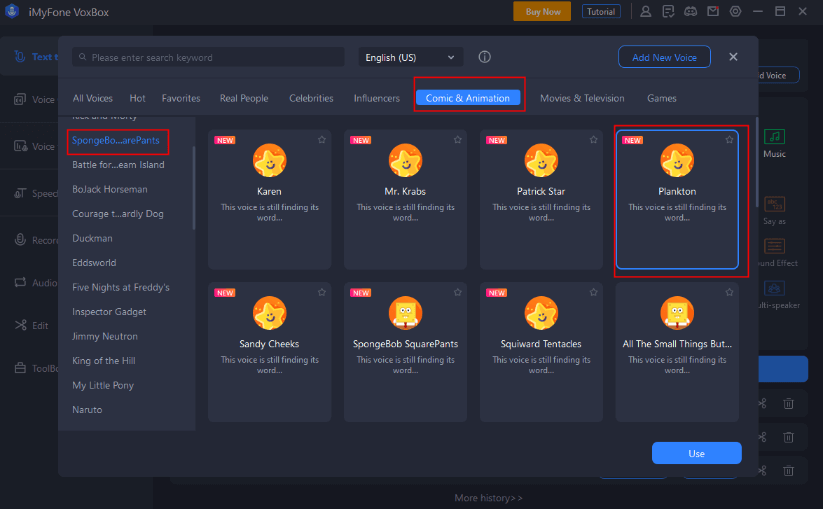Select Five Nights at Freddy's category
823x509 pixels.
pyautogui.click(x=121, y=288)
